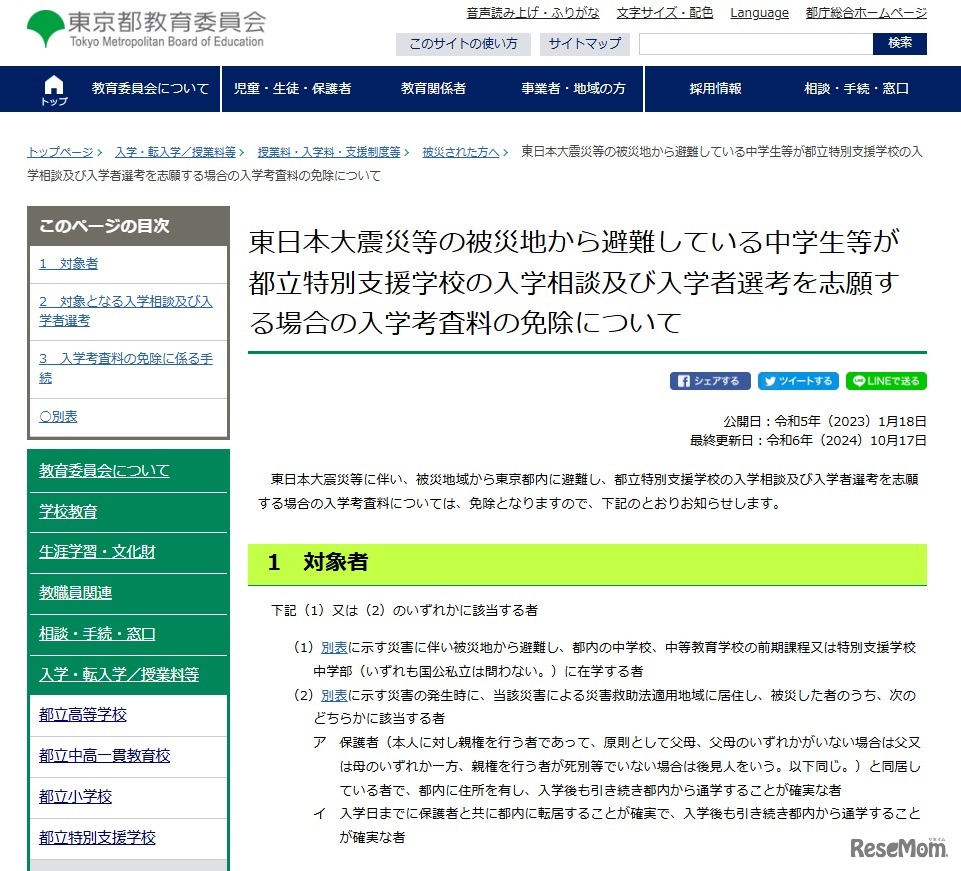Image resolution: width=961 pixels, height=871 pixels.
Task: Click inside the site search input box
Action: pos(755,44)
